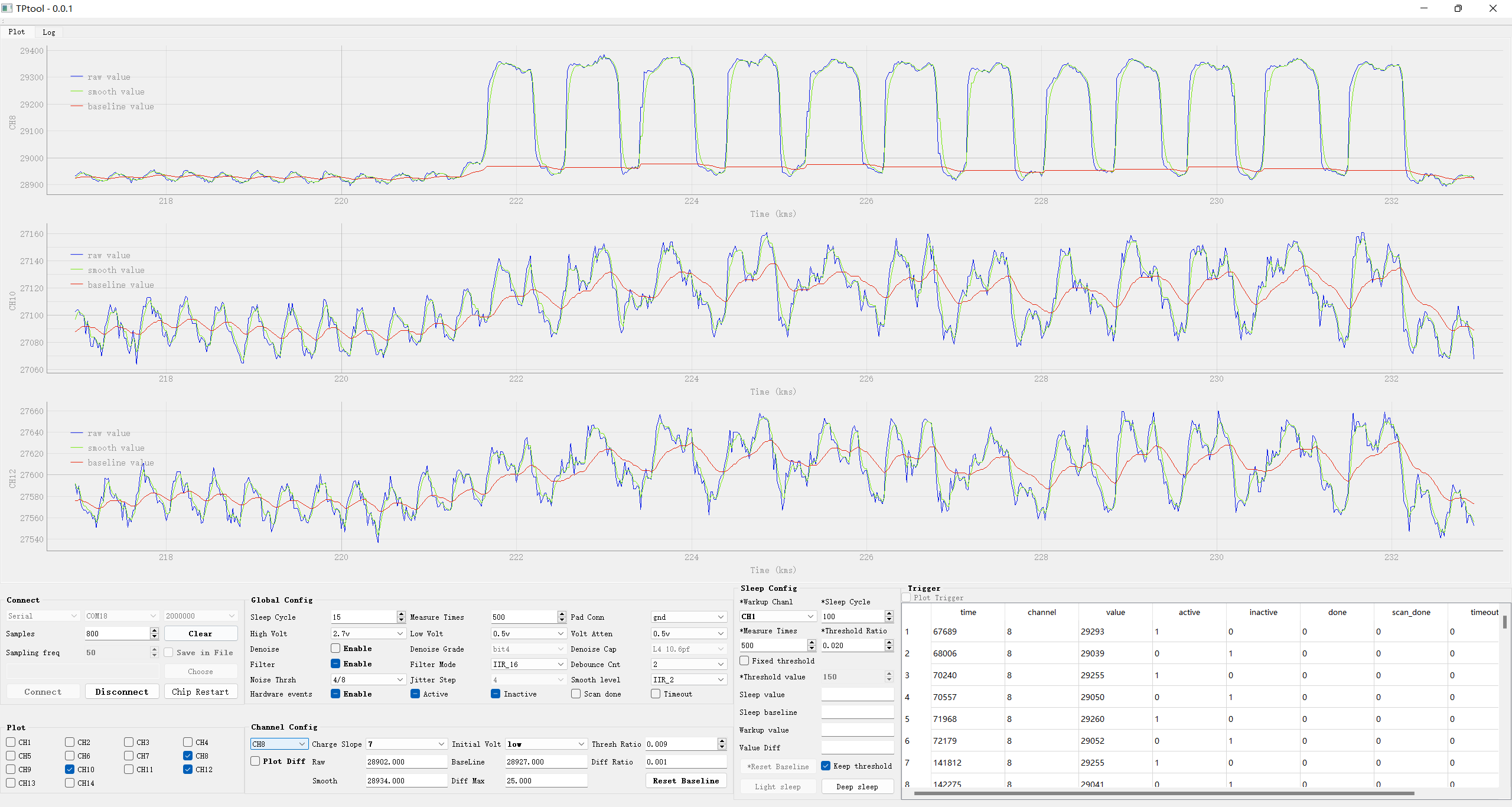This screenshot has height=807, width=1512.
Task: Click the Chip Restart button
Action: pyautogui.click(x=200, y=692)
